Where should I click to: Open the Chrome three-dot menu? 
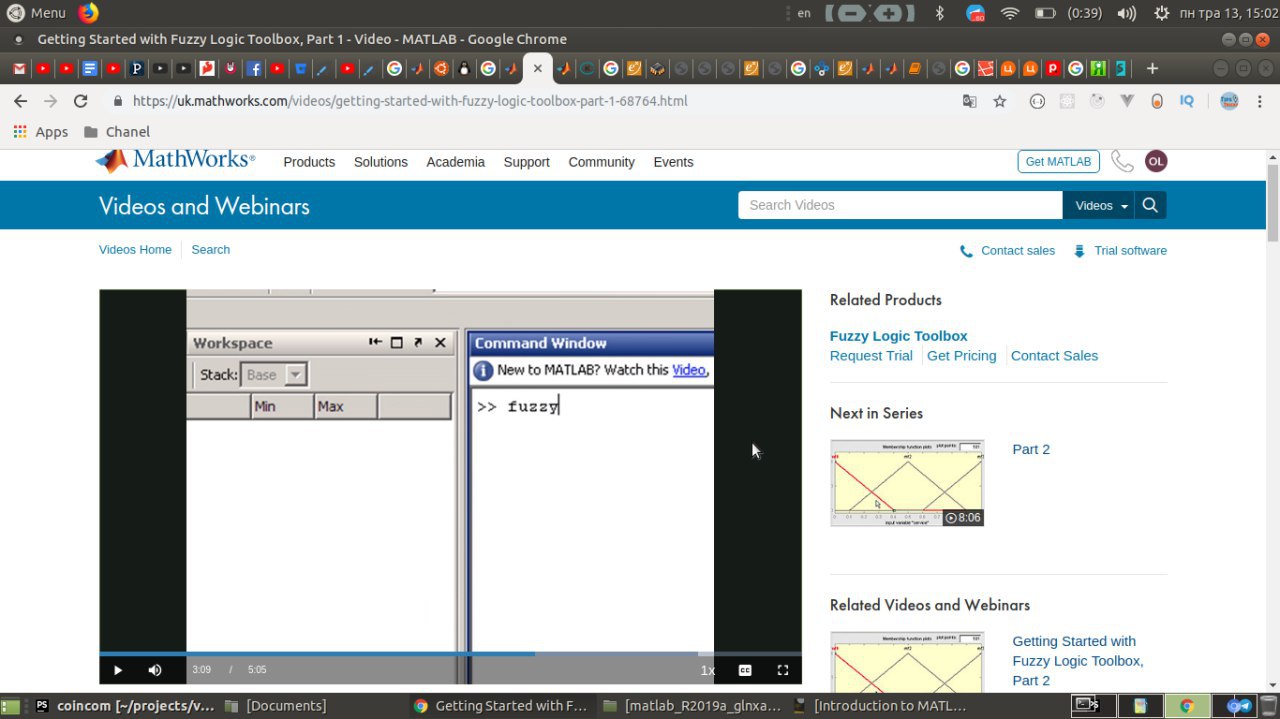(1261, 101)
